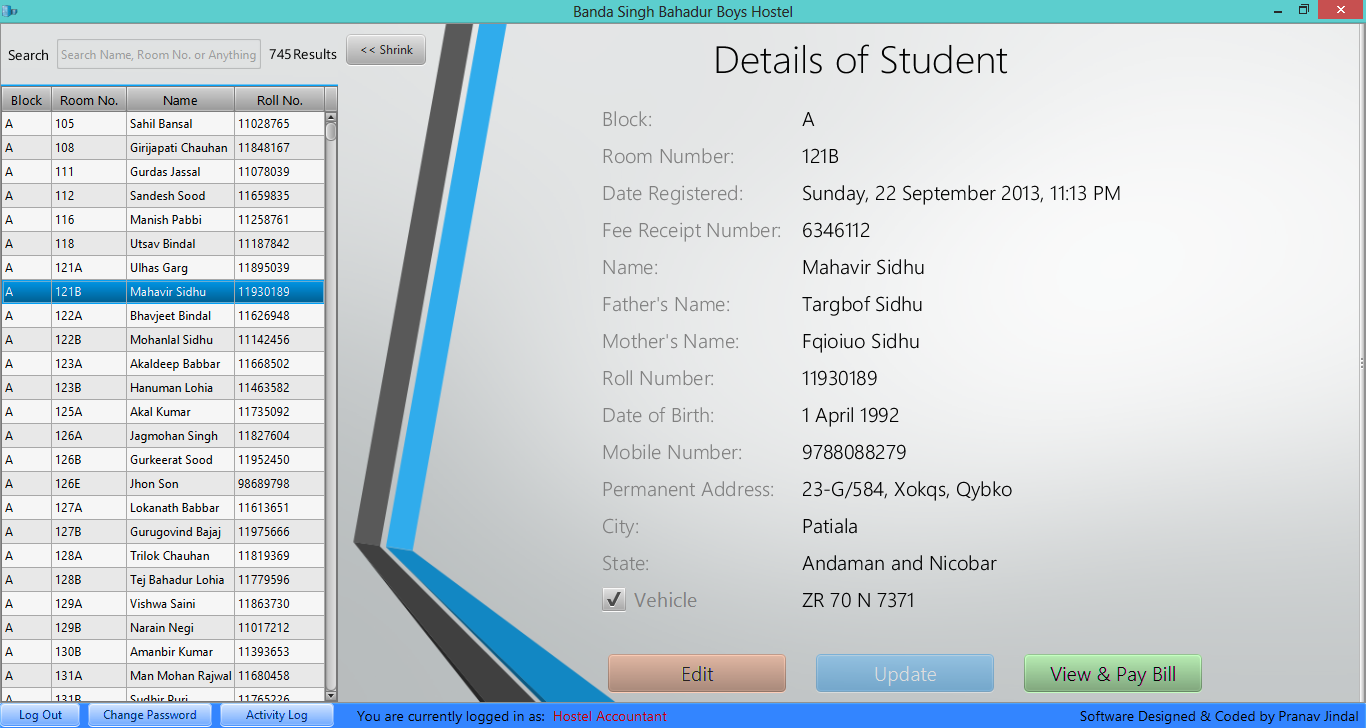The image size is (1366, 728).
Task: Select the Vishwa Saini row
Action: (163, 604)
